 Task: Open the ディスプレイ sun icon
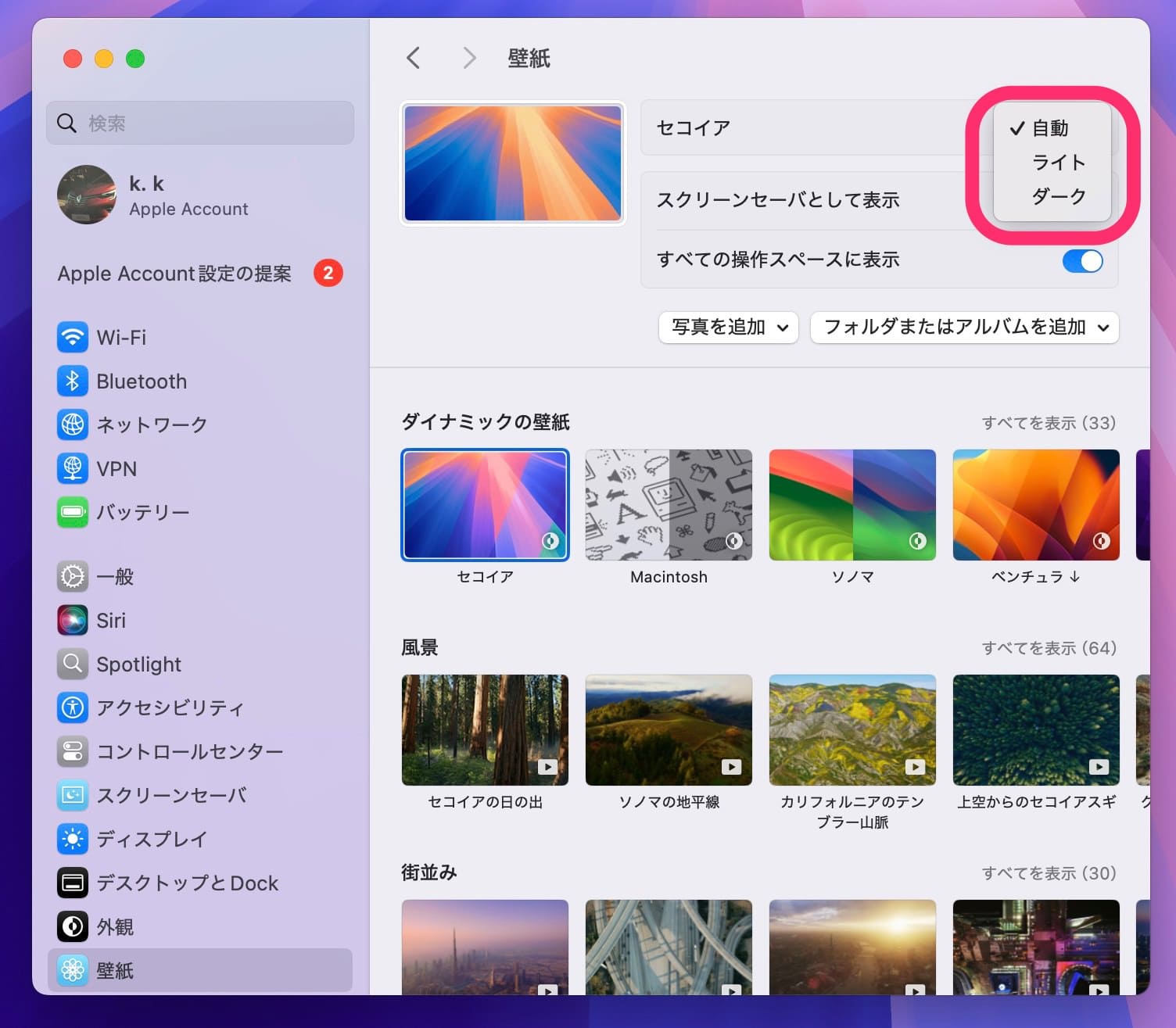73,839
